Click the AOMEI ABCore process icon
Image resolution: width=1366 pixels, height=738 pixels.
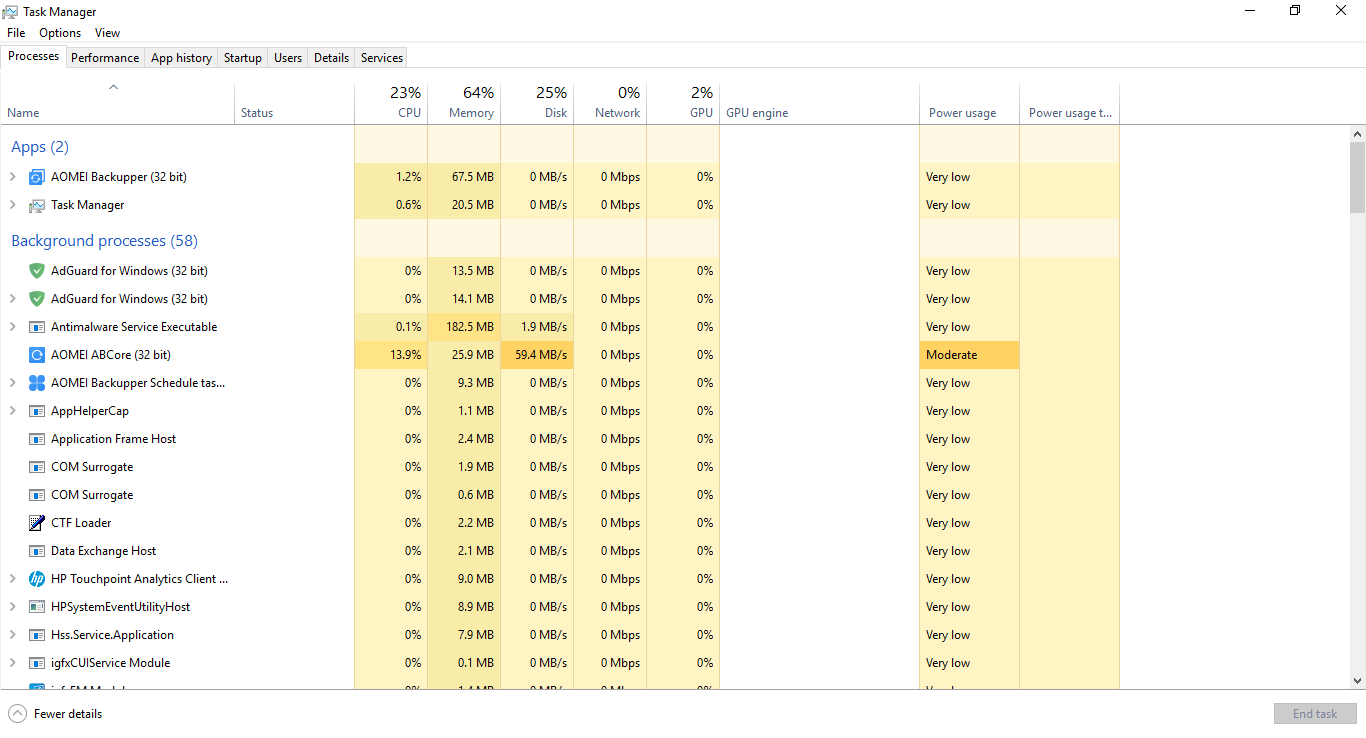[x=37, y=355]
